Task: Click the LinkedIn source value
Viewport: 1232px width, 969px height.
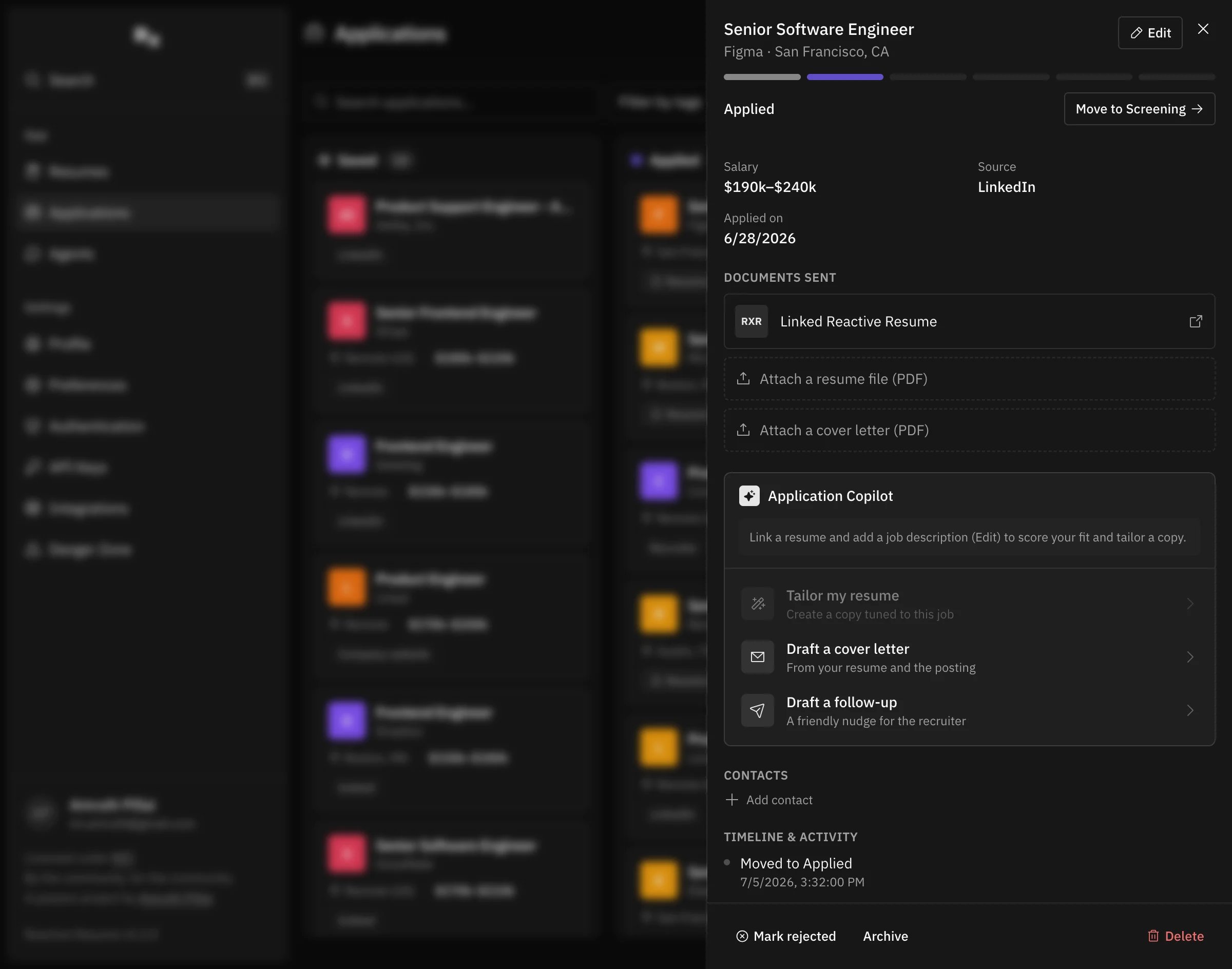Action: tap(1006, 187)
